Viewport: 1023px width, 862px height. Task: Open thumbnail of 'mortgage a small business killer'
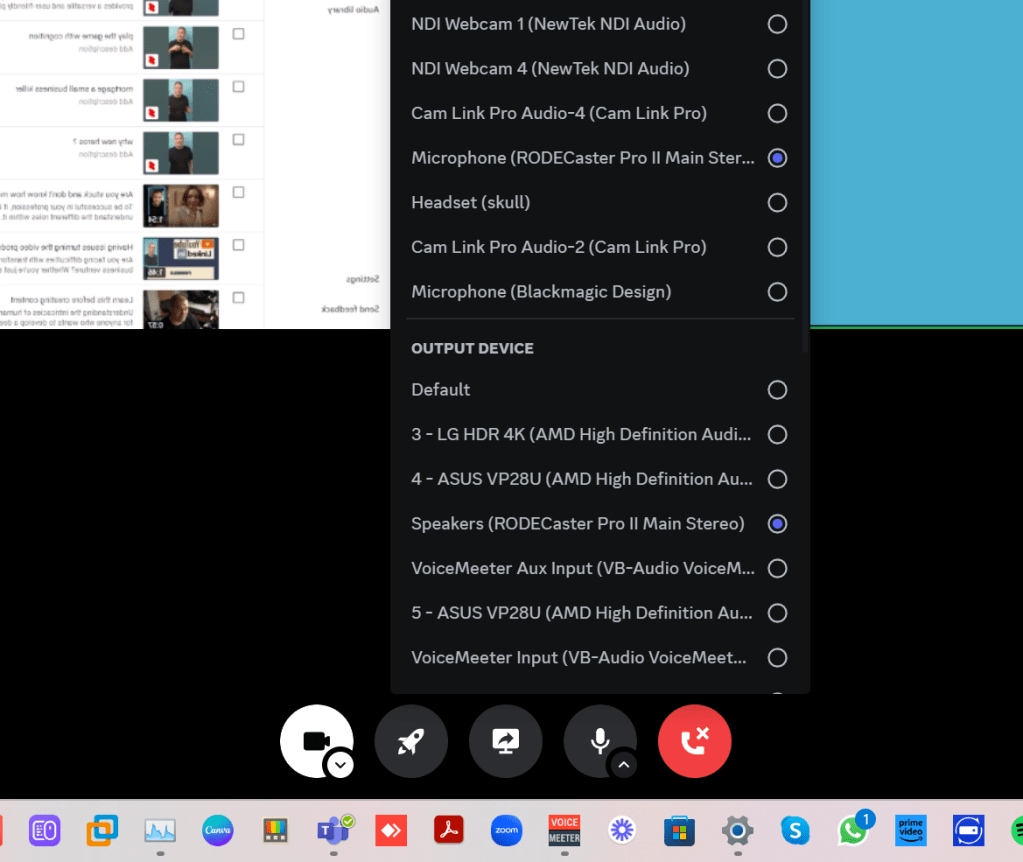[x=181, y=100]
